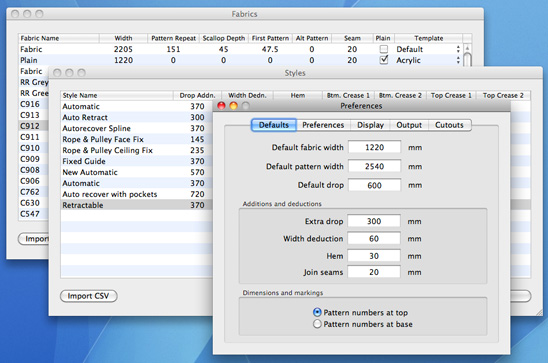Click Drop Addn. column header
548x363 pixels.
197,95
